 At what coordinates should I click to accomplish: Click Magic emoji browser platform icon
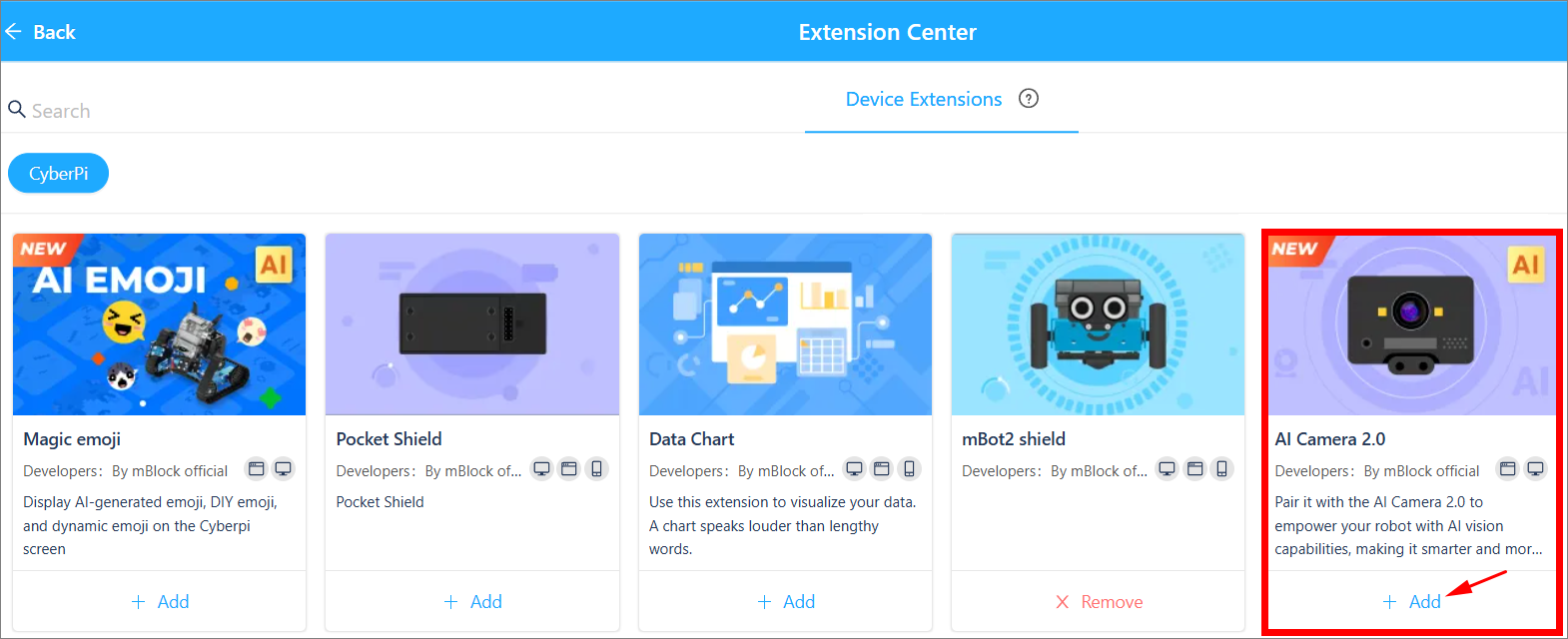257,469
